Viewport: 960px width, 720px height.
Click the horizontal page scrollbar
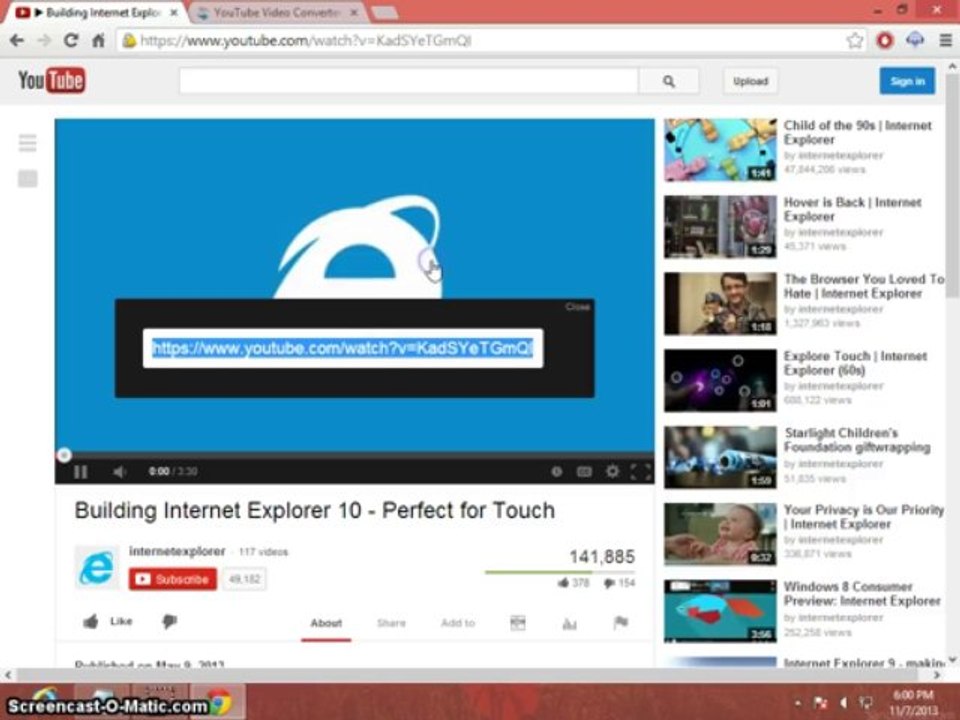[465, 675]
